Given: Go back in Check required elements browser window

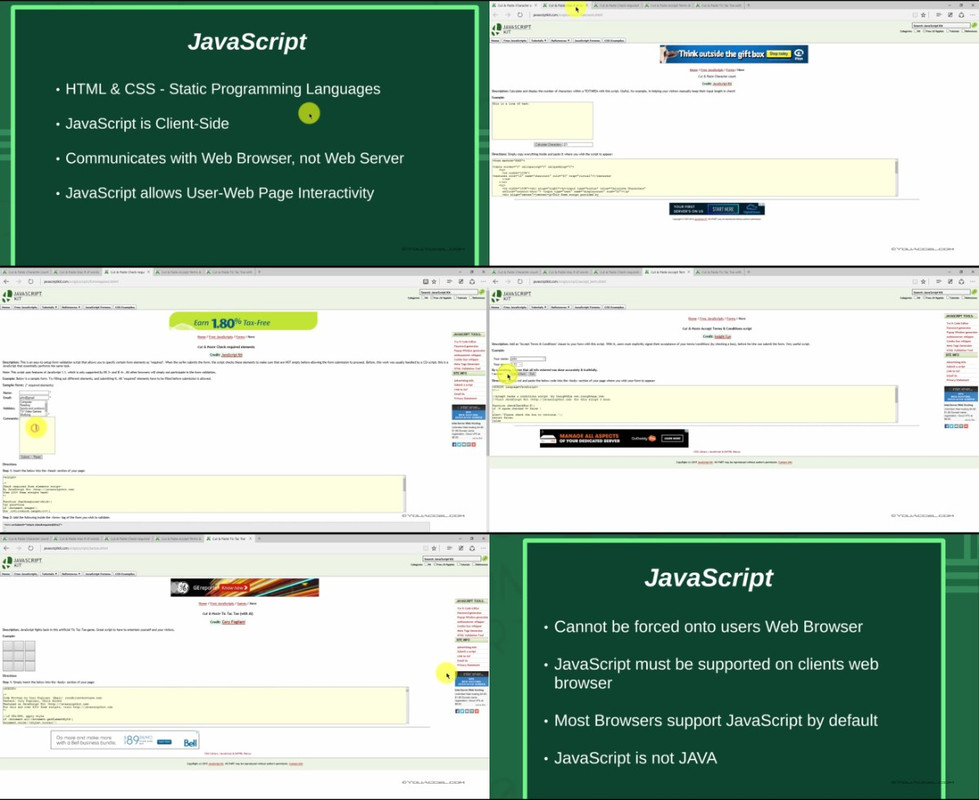Looking at the screenshot, I should (6, 282).
